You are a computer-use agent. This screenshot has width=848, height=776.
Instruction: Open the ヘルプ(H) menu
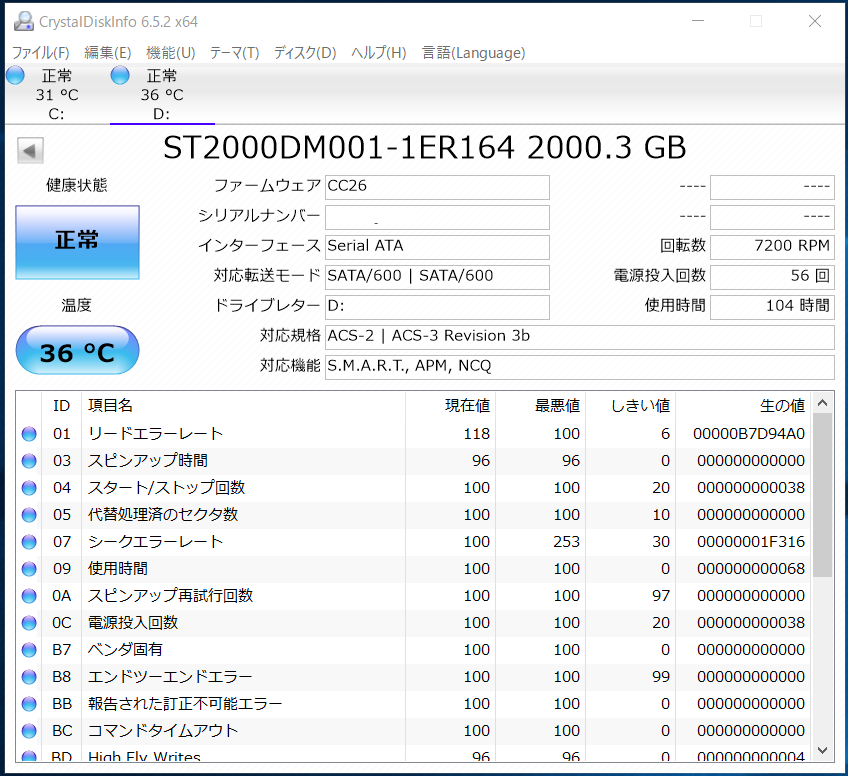379,52
